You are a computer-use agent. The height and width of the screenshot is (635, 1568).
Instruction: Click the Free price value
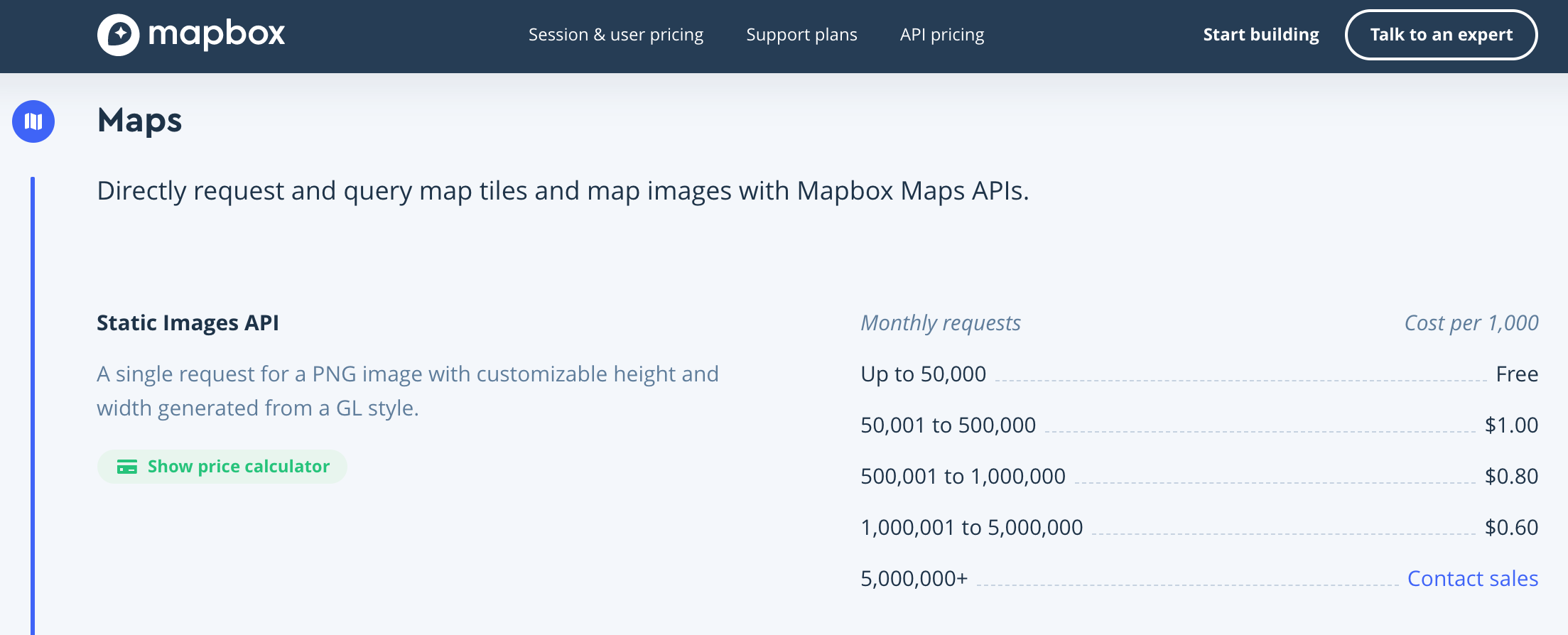(1517, 374)
